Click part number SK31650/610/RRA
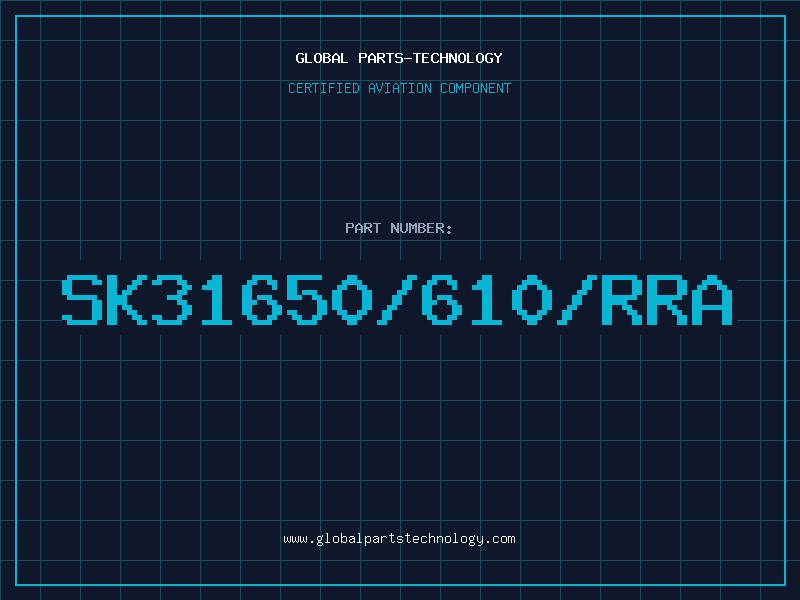The image size is (800, 600). tap(397, 300)
